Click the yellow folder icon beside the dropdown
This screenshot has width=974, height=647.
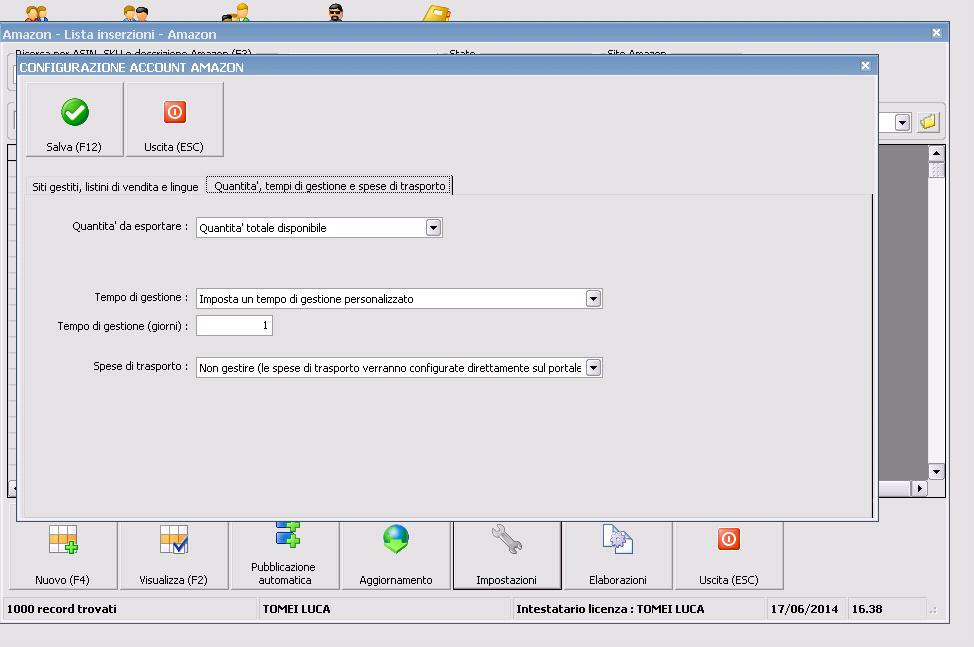tap(928, 122)
